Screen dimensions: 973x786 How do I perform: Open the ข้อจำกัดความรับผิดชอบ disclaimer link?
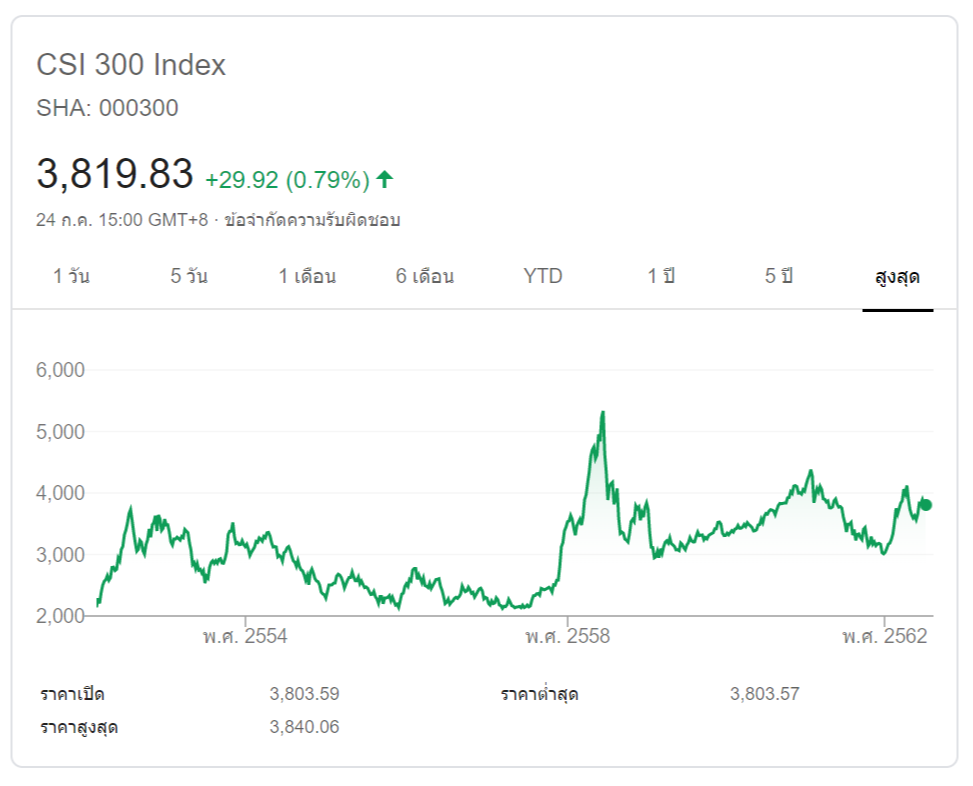click(313, 220)
